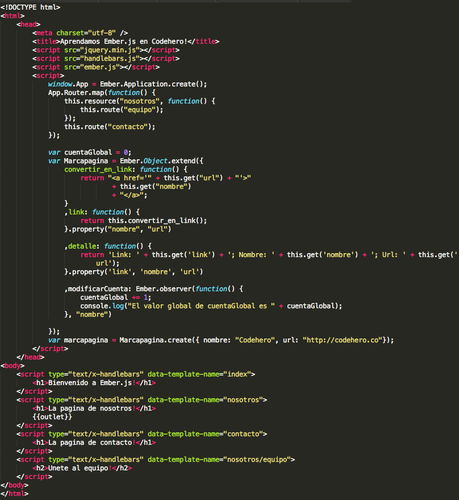Click 'La pagina de contacto!' heading

point(92,442)
